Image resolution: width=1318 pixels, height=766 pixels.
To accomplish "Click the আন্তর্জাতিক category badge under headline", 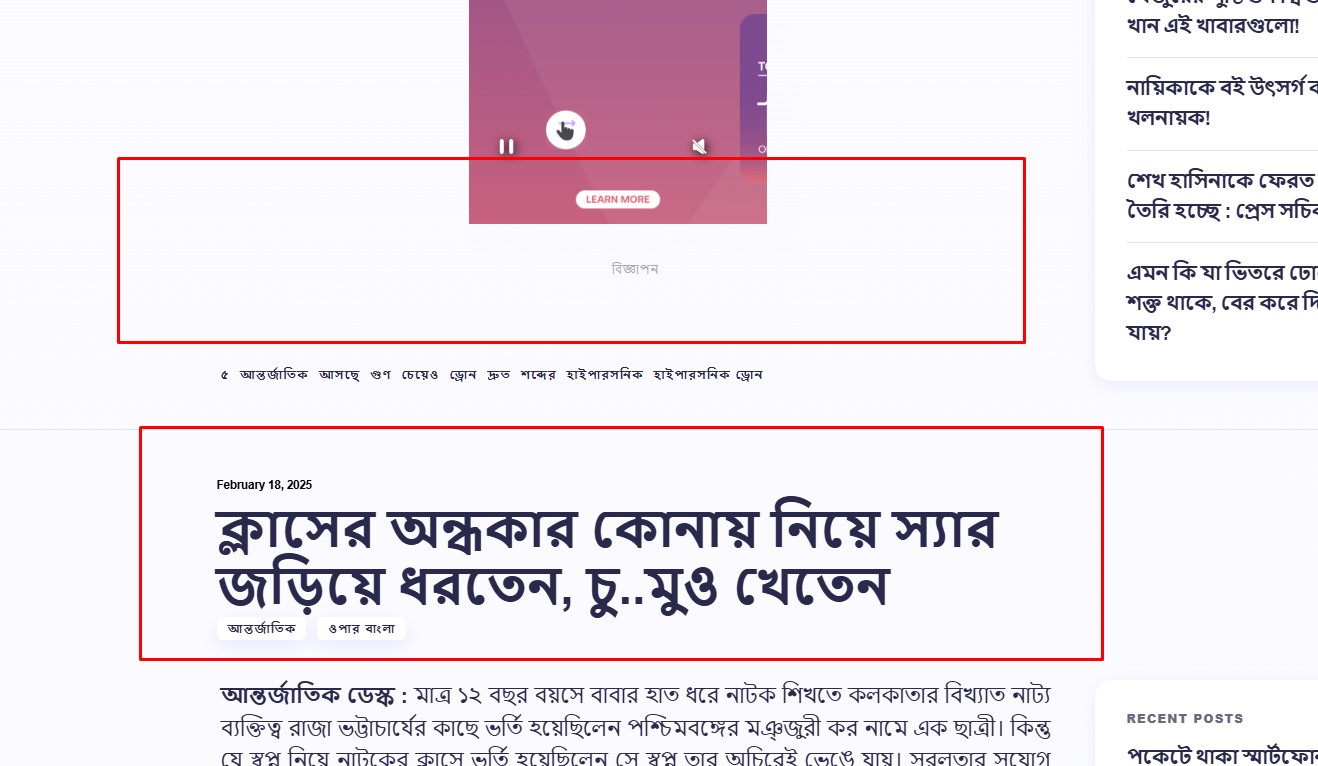I will pos(262,629).
